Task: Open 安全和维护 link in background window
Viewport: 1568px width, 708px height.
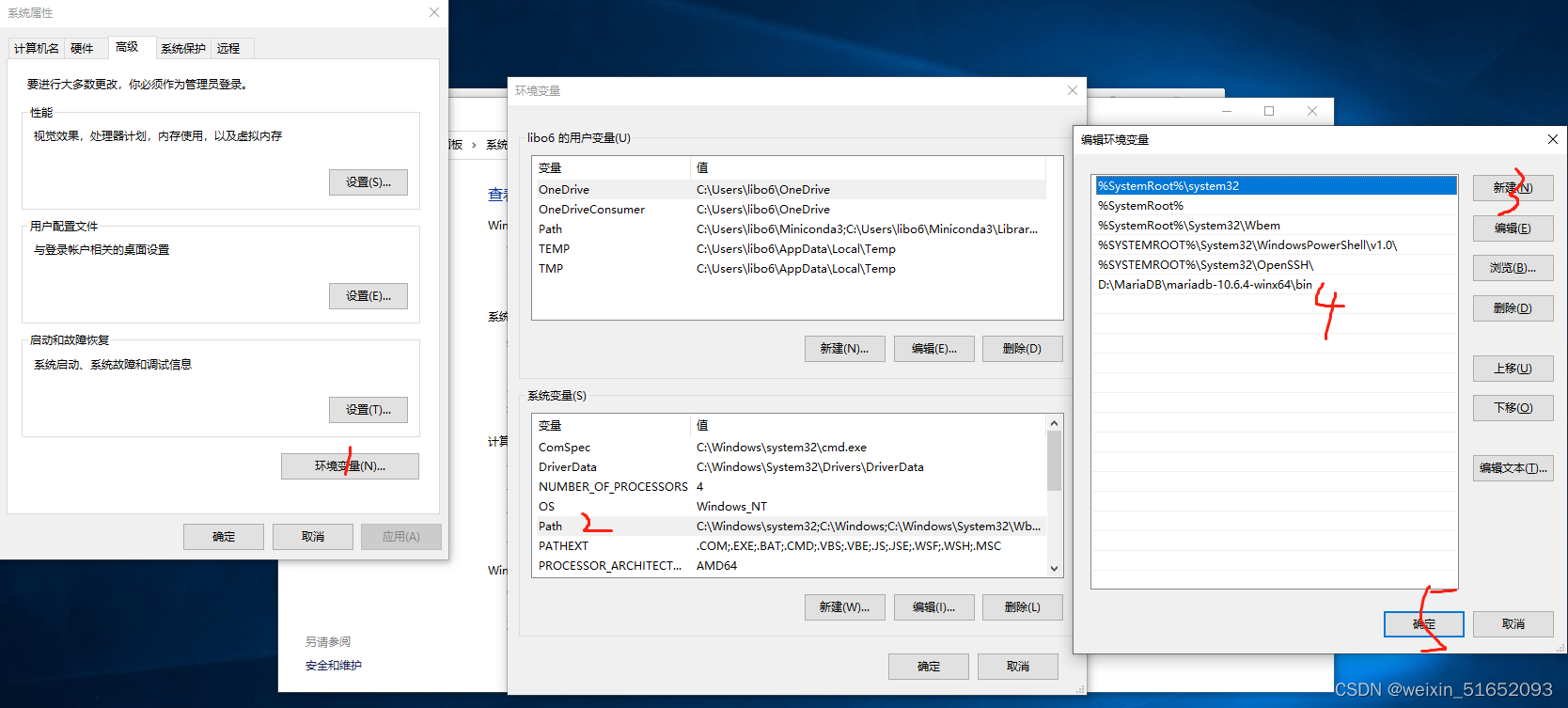Action: pos(333,666)
